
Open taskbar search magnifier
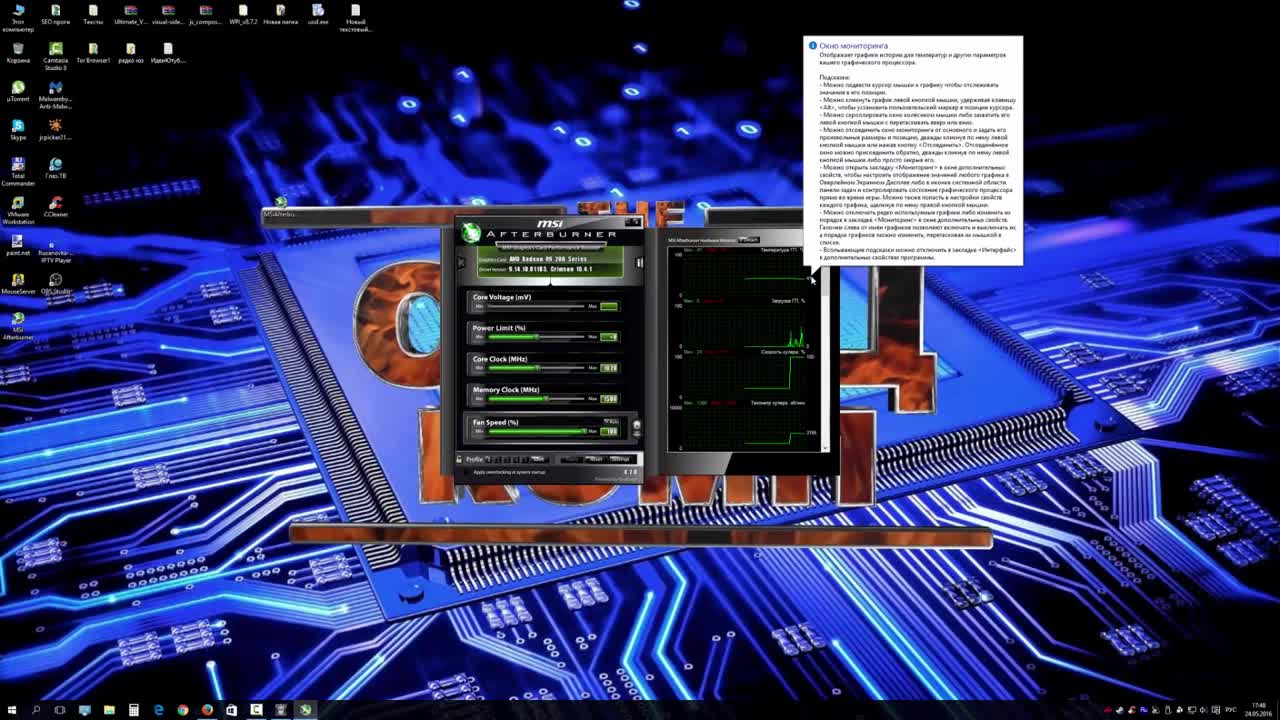point(36,710)
